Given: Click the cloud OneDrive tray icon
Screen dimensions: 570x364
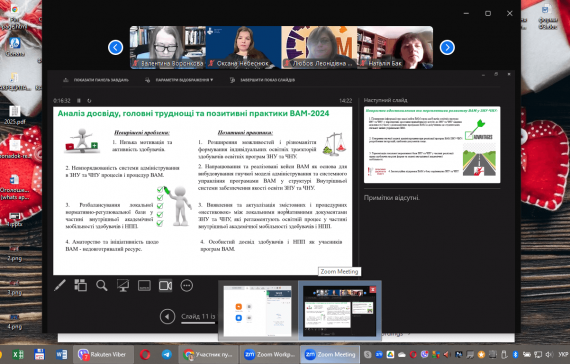Looking at the screenshot, I should pos(402,354).
